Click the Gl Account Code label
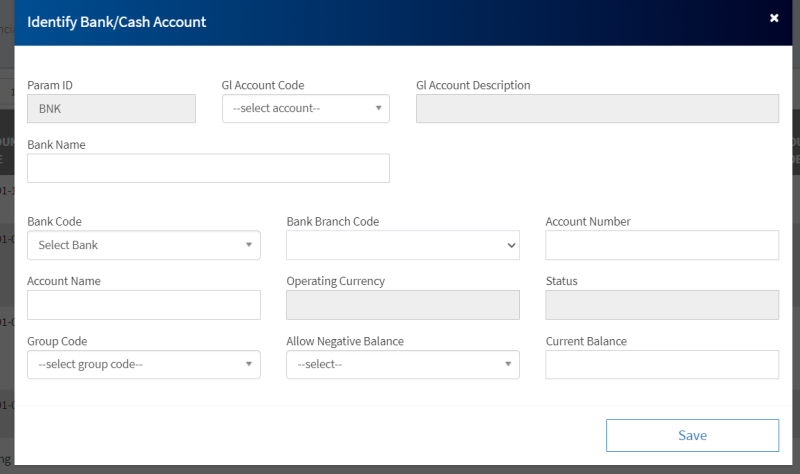800x474 pixels. 262,85
